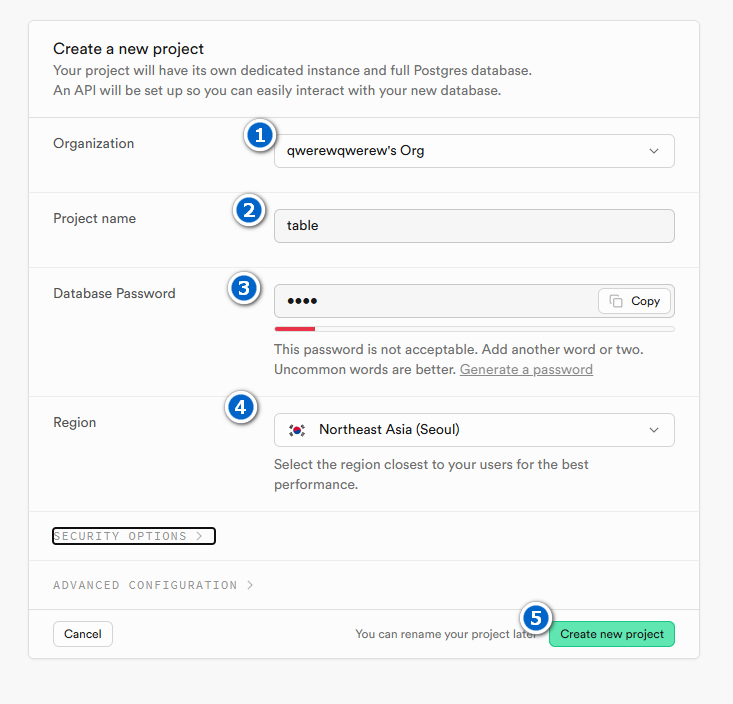This screenshot has width=733, height=704.
Task: Click the number 1 step badge
Action: click(x=260, y=135)
